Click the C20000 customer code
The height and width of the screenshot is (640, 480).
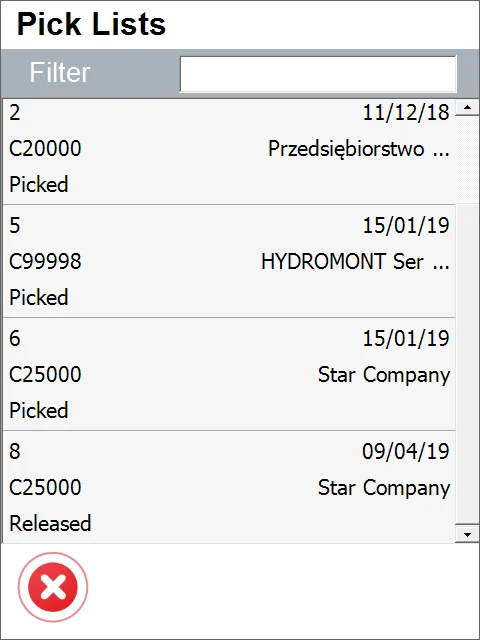pos(45,148)
